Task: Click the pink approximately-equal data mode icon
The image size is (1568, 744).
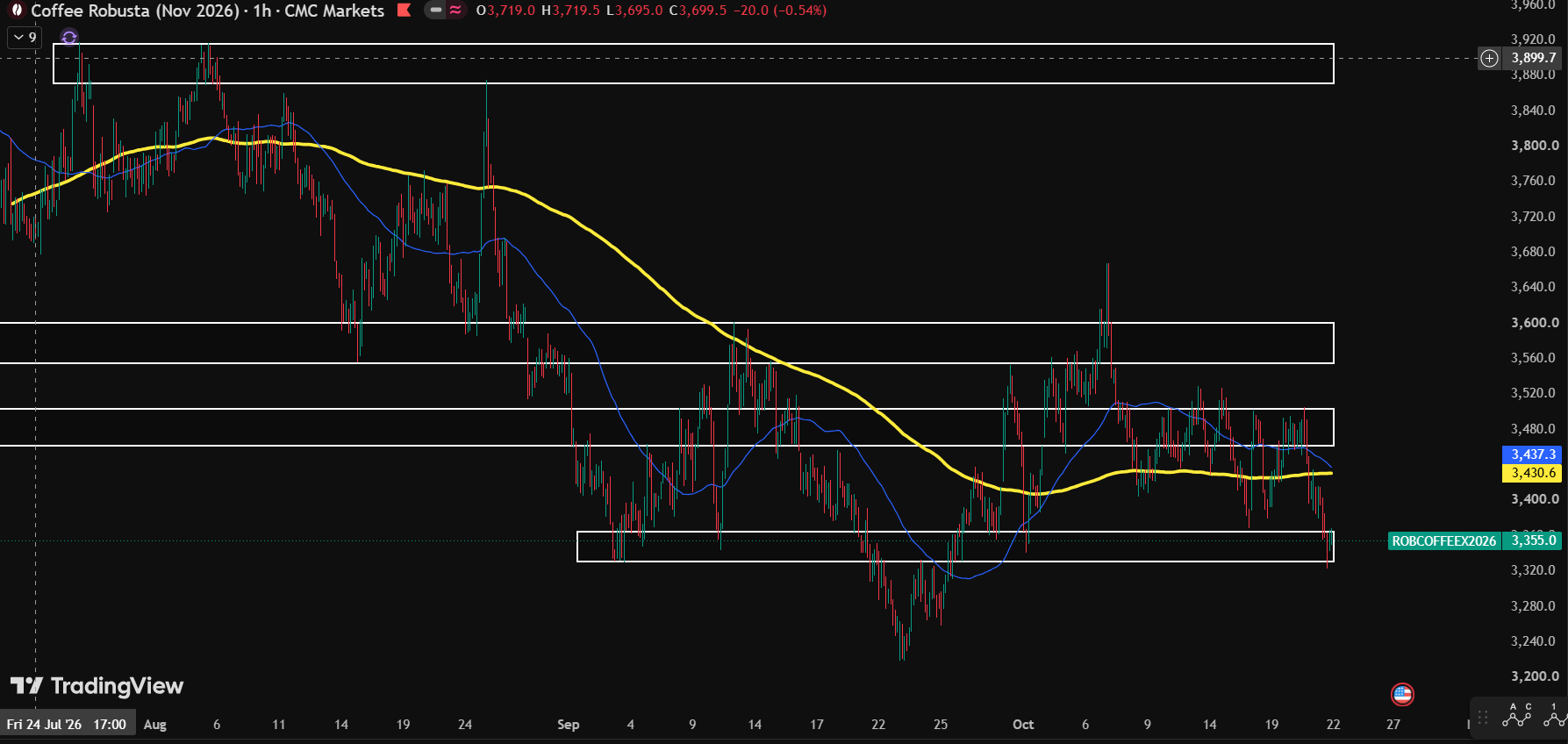Action: (455, 11)
